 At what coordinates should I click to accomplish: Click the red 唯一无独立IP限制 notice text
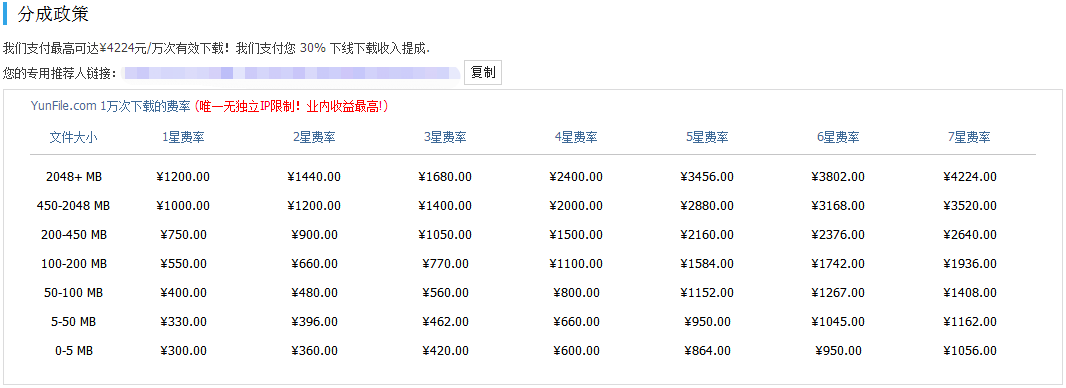pos(291,106)
